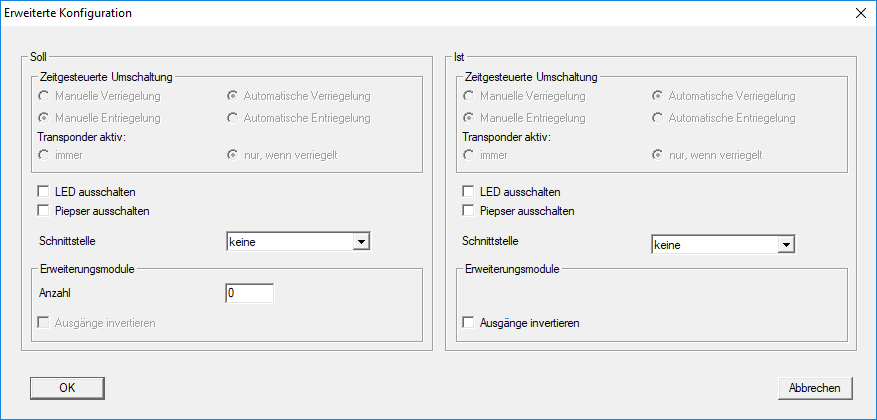Screen dimensions: 877x420
Task: Open Schnittstelle dropdown in Ist panel
Action: coord(786,243)
